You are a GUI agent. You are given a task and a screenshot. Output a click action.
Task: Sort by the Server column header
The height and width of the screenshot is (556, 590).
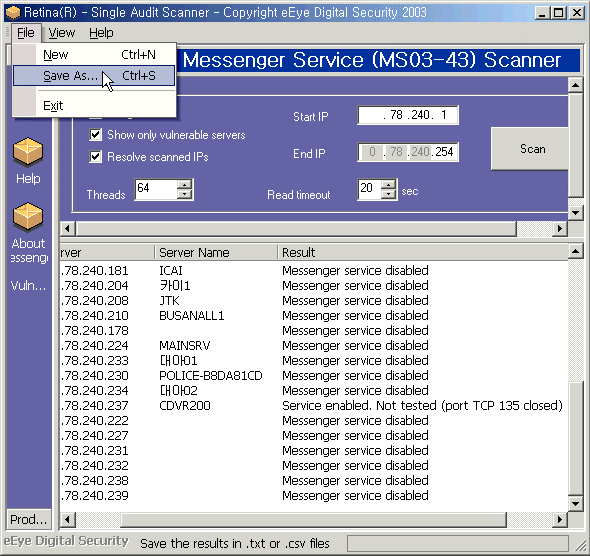107,252
